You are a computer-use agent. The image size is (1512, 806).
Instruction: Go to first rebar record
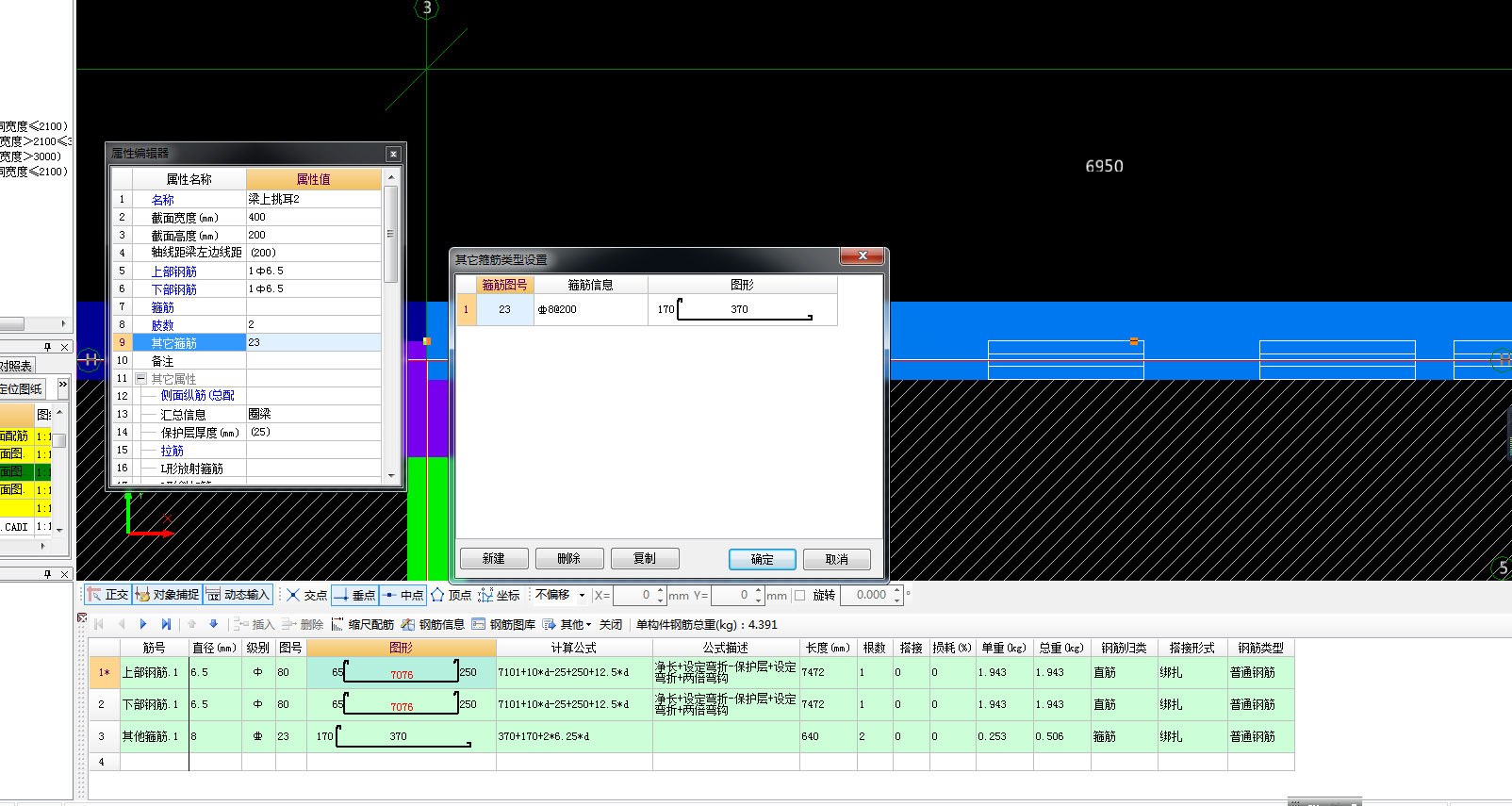[99, 624]
